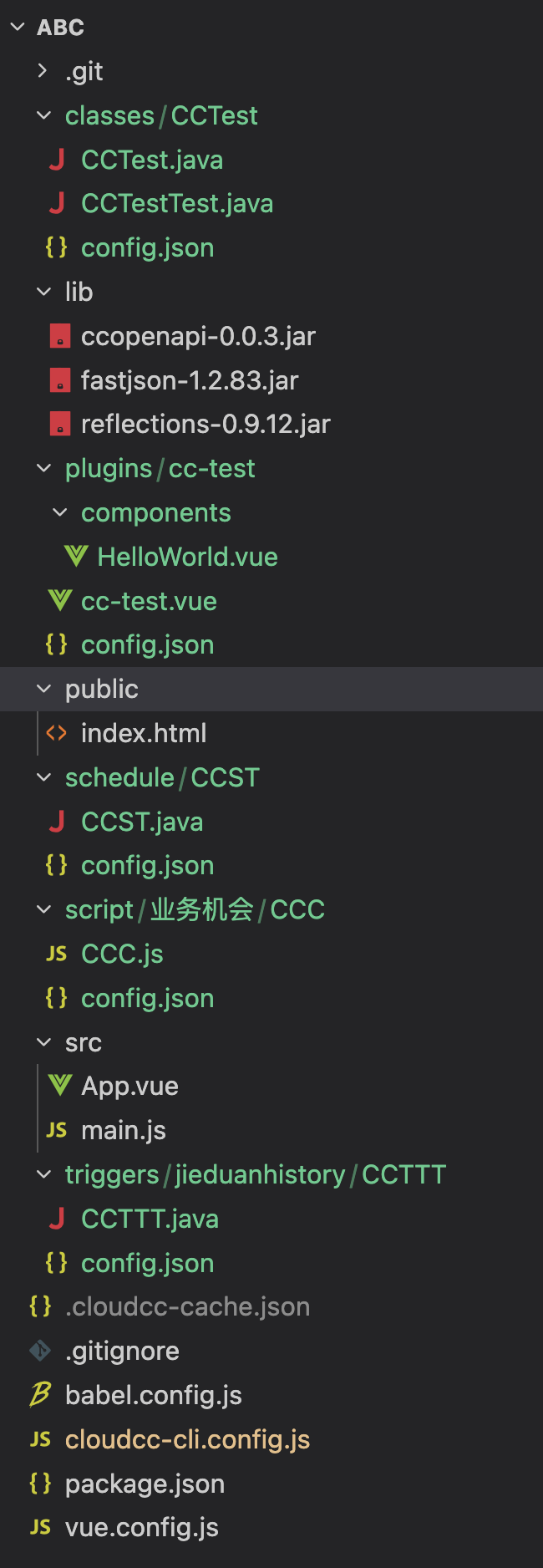This screenshot has width=543, height=1568.
Task: Click the jar archive icon for fastjson-1.2.83.jar
Action: (59, 380)
